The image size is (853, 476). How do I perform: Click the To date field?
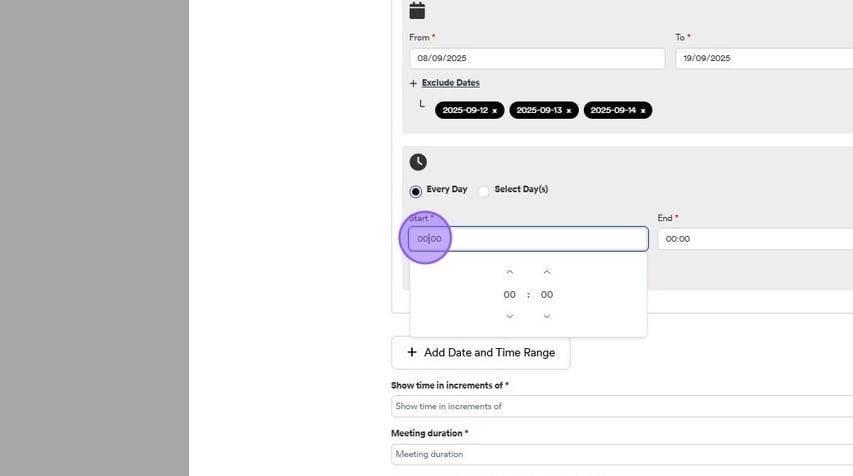pyautogui.click(x=762, y=58)
